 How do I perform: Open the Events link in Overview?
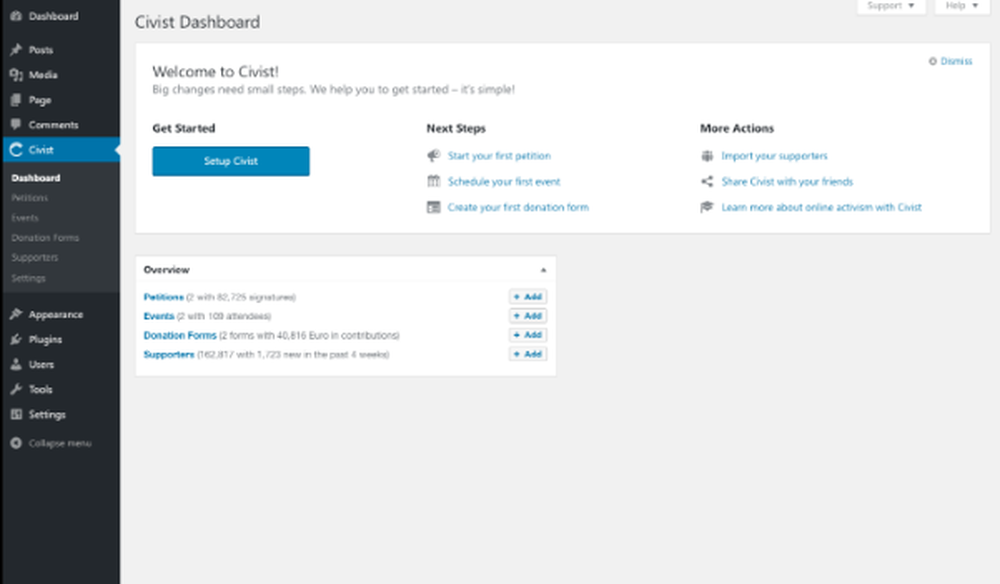click(159, 316)
